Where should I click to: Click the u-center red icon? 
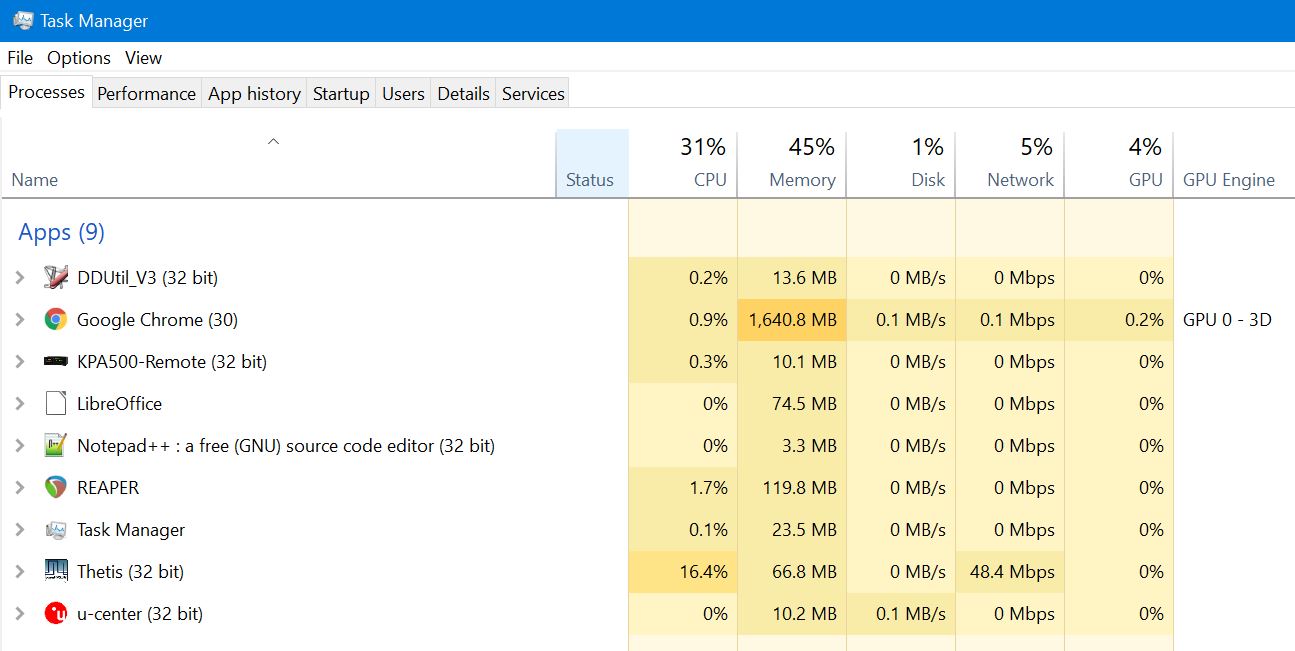(56, 614)
